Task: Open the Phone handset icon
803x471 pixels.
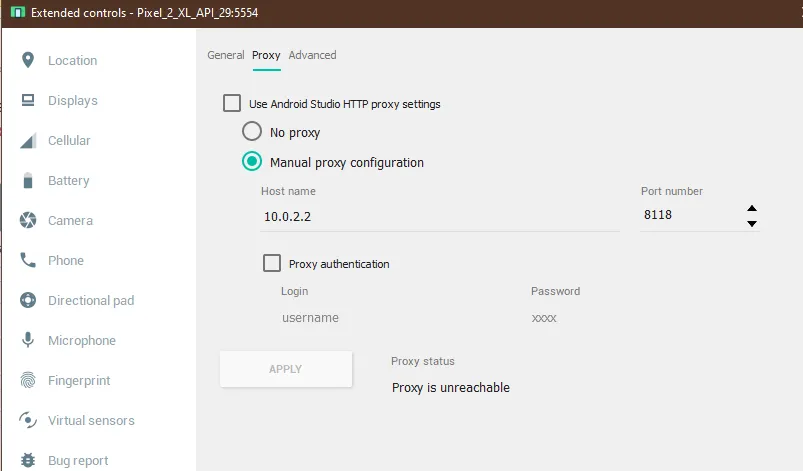Action: click(x=28, y=260)
